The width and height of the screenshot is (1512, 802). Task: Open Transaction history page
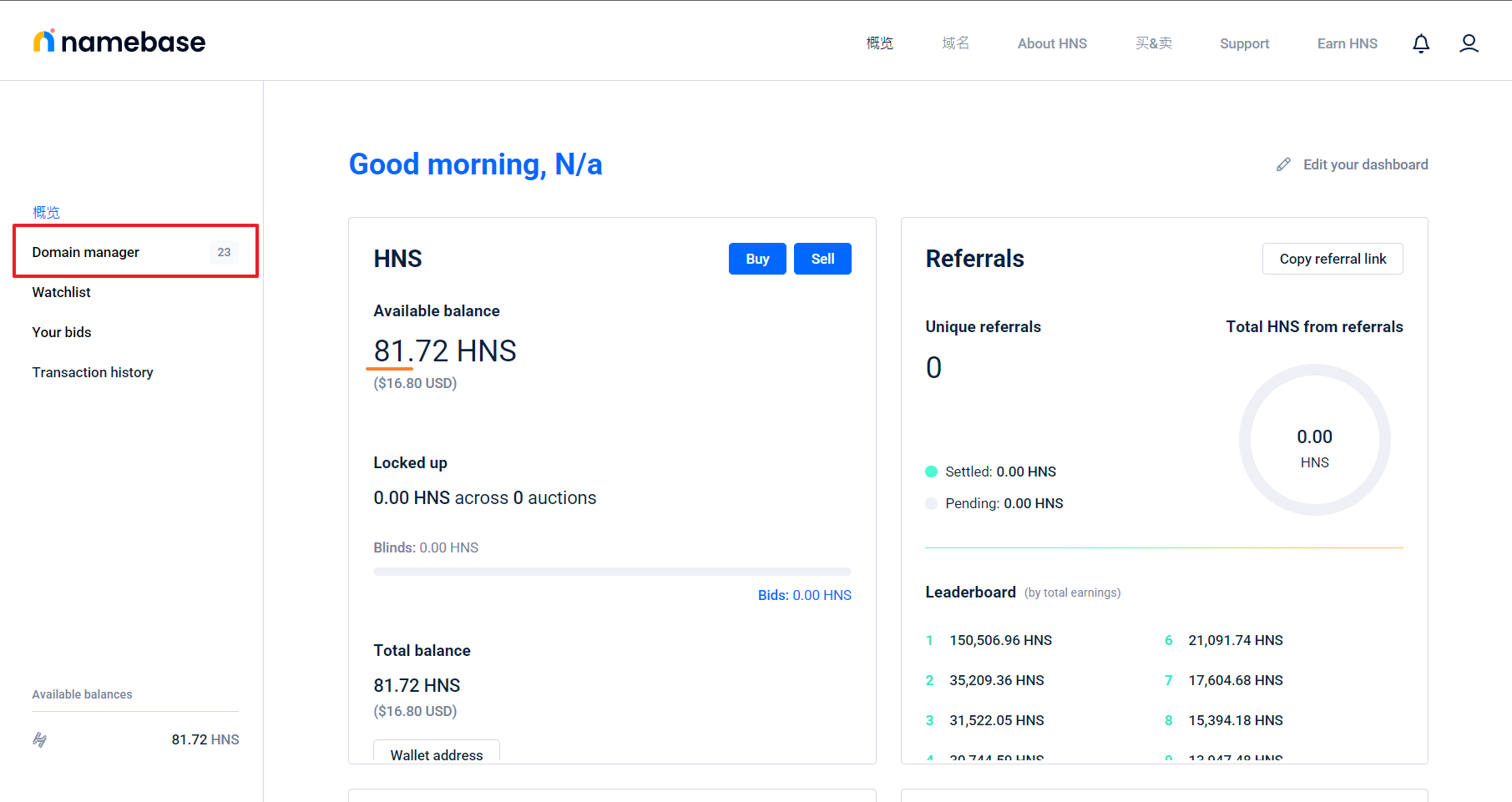(93, 372)
